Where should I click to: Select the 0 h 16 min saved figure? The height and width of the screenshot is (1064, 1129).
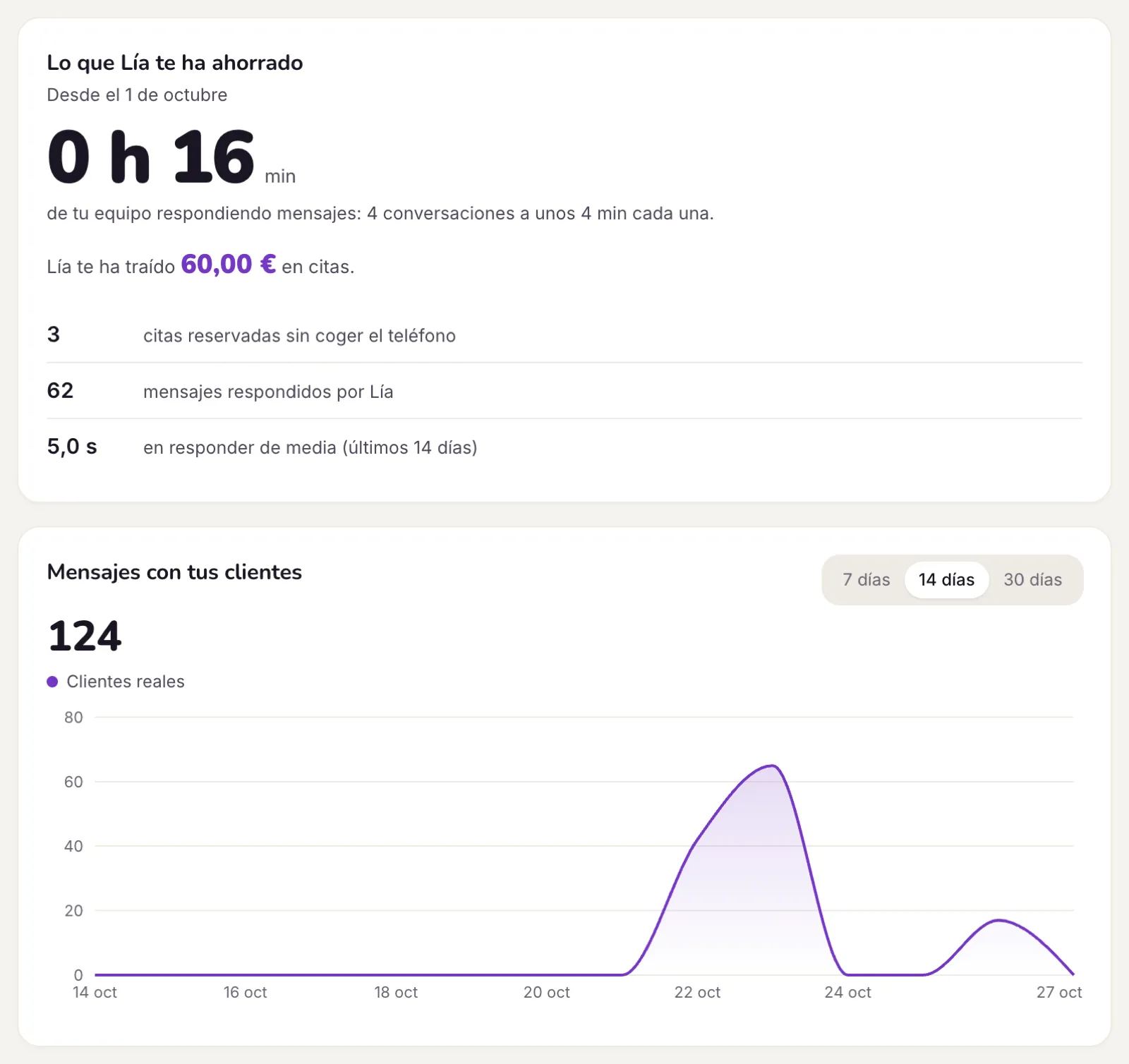pyautogui.click(x=171, y=157)
